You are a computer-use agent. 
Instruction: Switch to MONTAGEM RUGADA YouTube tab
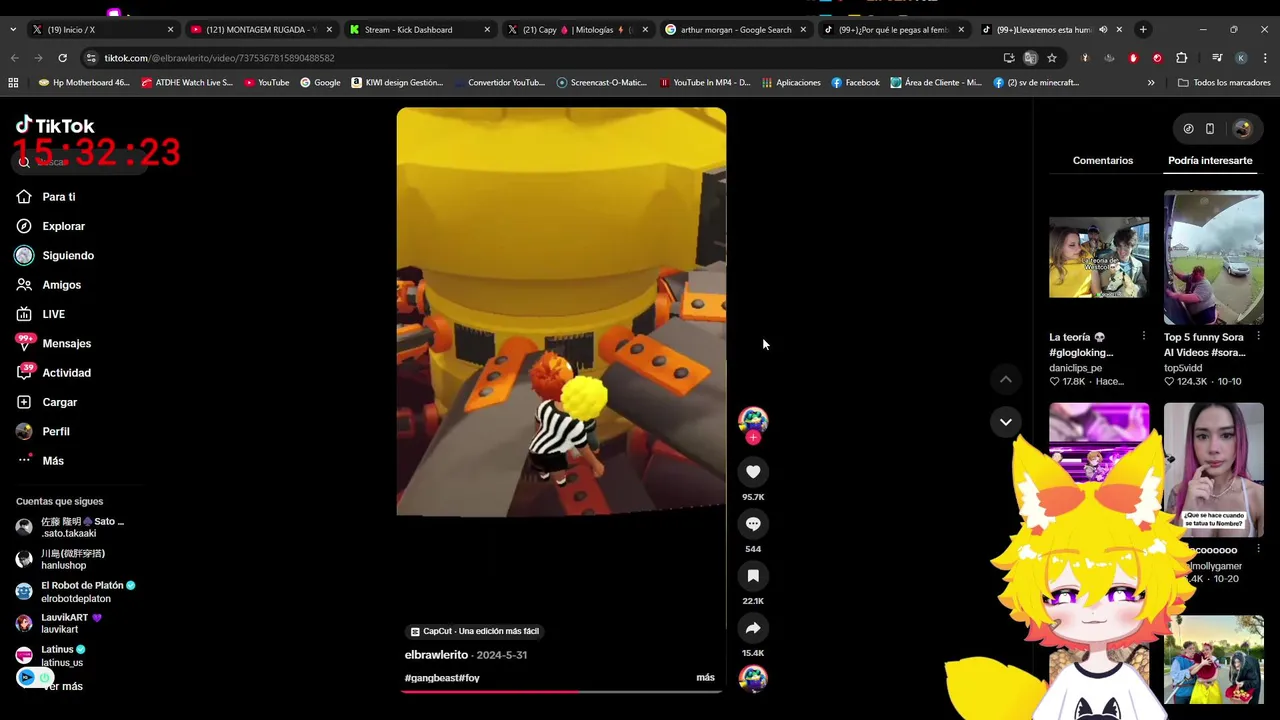260,30
